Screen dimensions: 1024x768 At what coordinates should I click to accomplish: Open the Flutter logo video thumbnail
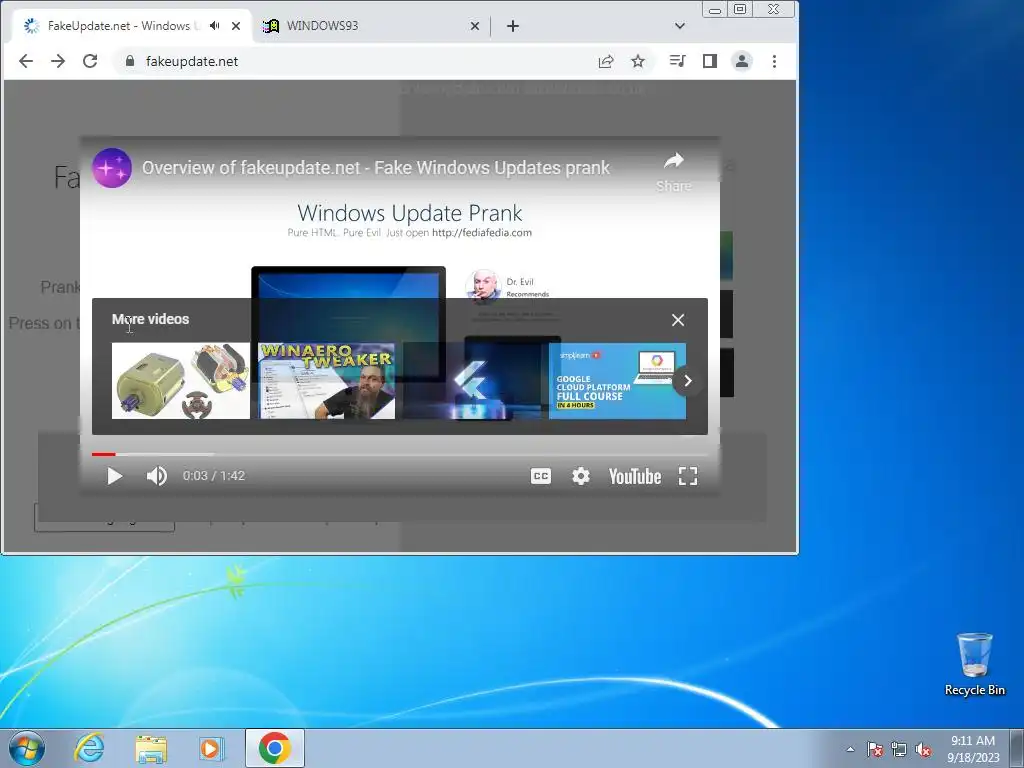[x=472, y=381]
